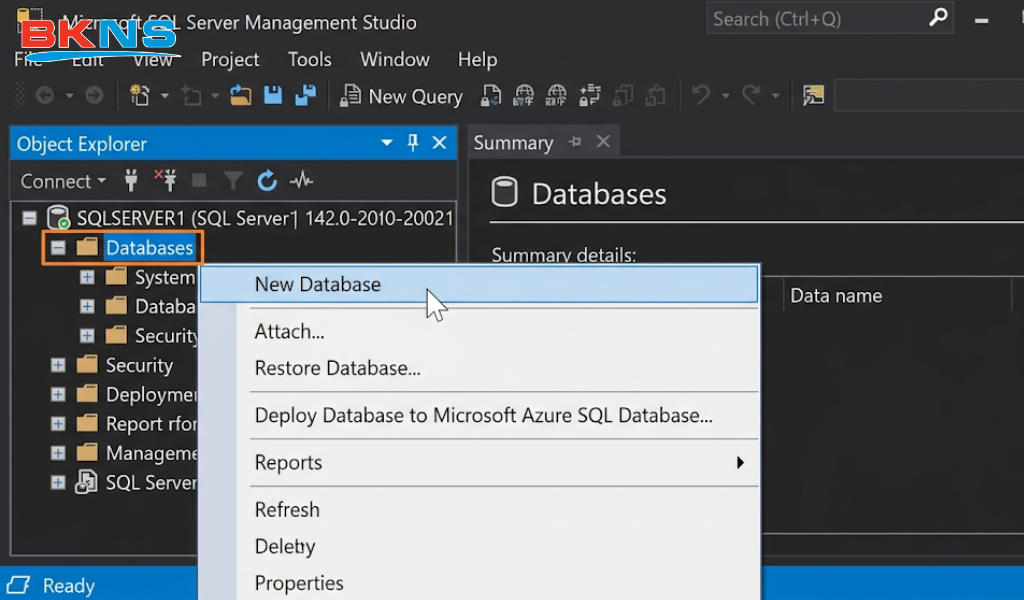1024x600 pixels.
Task: Click the SQLSERVER1 server node icon
Action: pyautogui.click(x=58, y=217)
